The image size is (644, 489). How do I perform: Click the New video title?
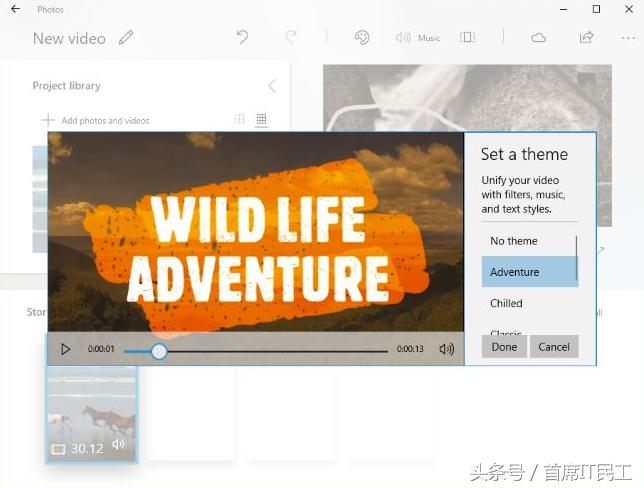pyautogui.click(x=69, y=39)
